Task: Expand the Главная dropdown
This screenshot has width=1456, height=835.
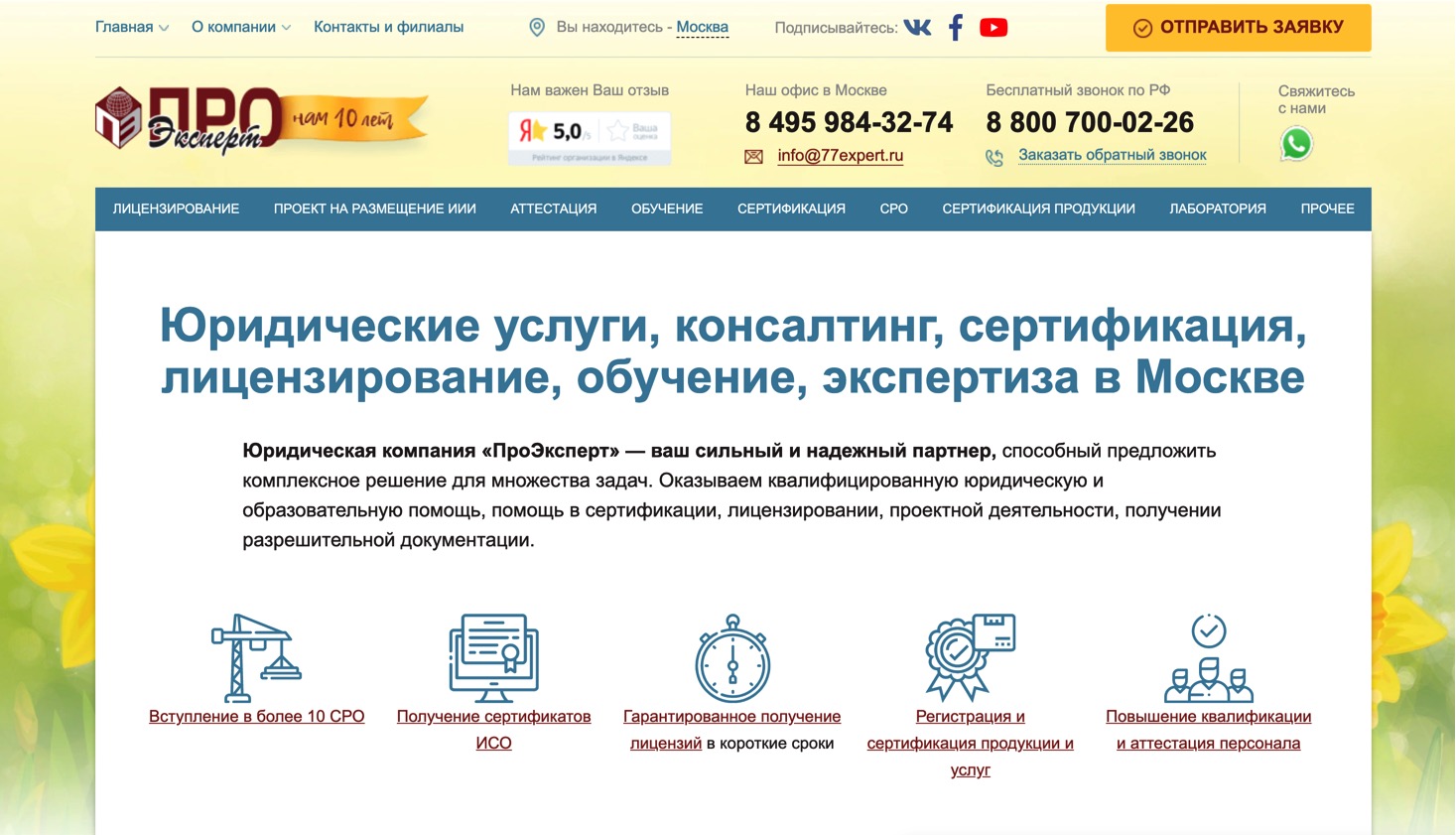Action: coord(126,27)
